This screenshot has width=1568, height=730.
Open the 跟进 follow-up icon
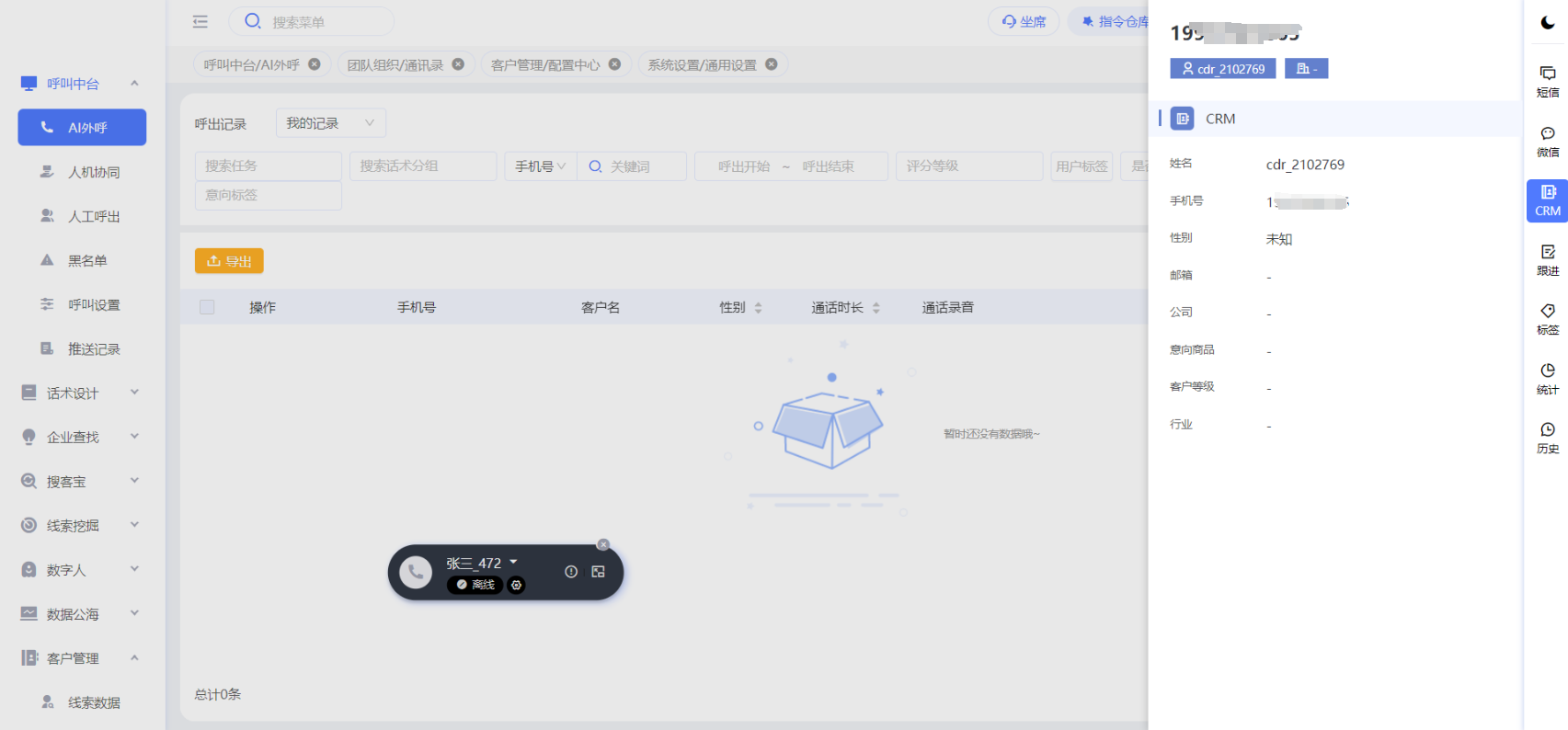(x=1547, y=260)
